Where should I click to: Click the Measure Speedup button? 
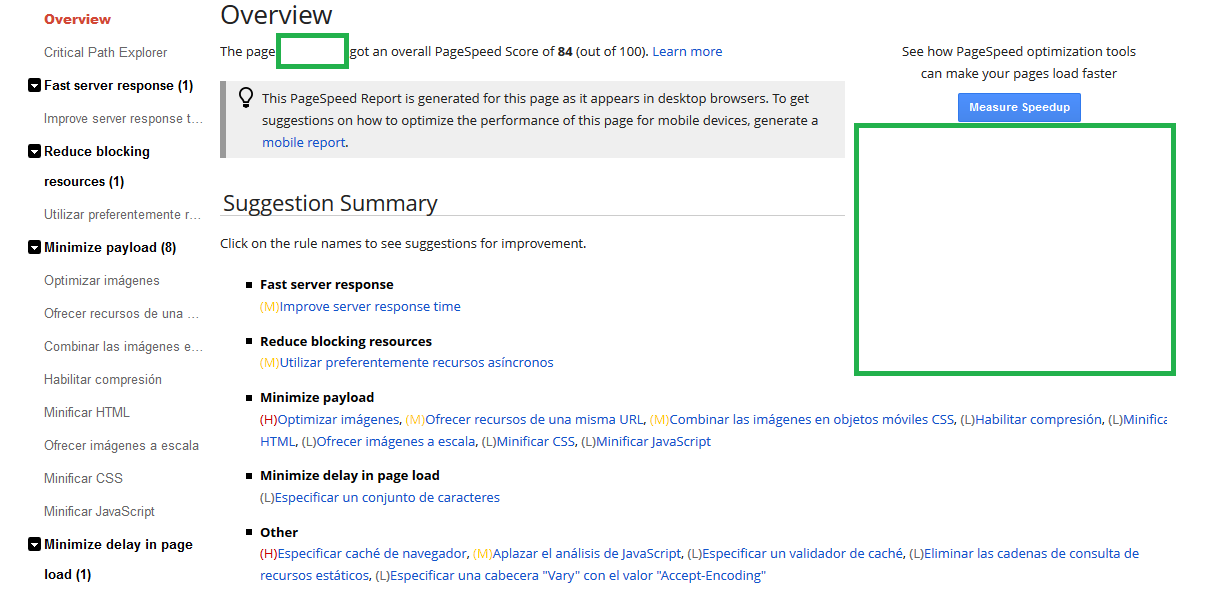tap(1019, 107)
